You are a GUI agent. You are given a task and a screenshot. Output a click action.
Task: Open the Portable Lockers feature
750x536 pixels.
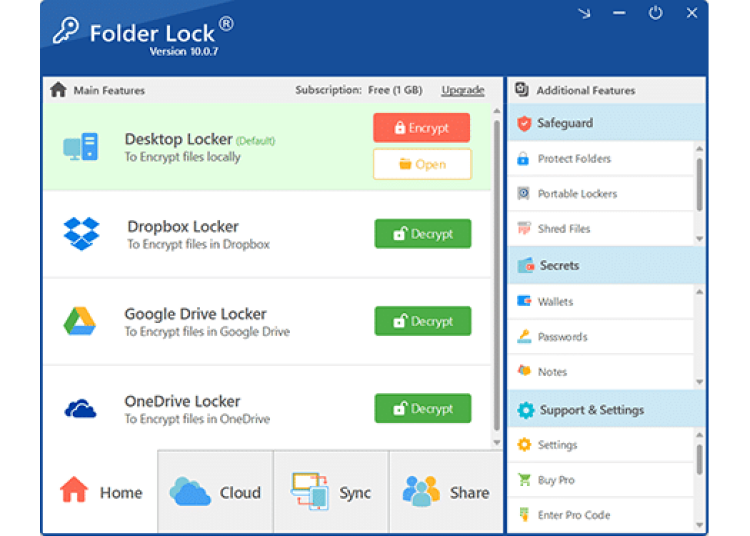[576, 194]
